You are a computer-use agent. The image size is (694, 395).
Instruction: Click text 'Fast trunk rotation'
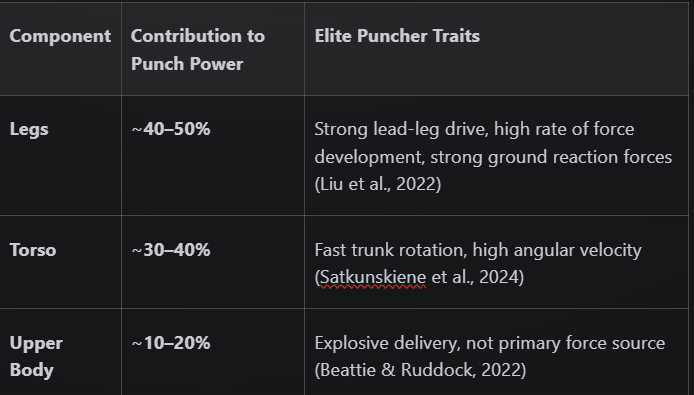[x=390, y=250]
